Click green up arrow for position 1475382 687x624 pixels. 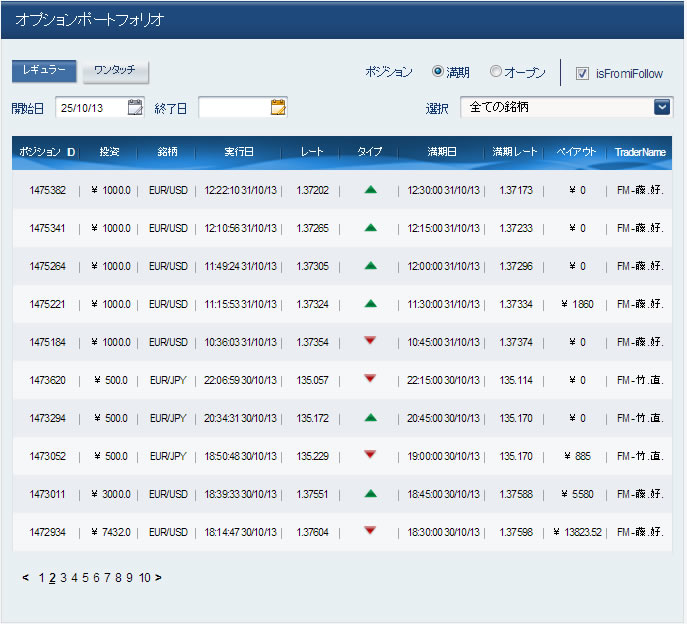[371, 190]
